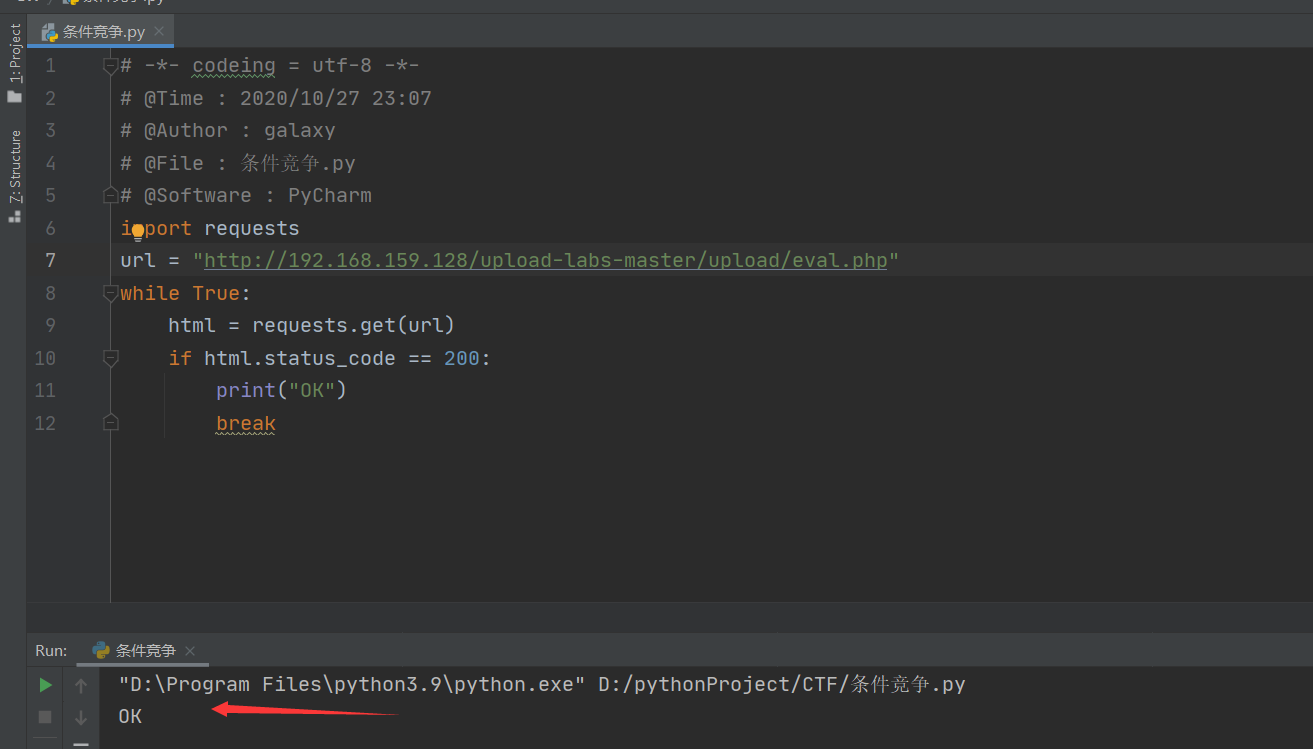Click the 'Run:' panel label

coord(51,651)
